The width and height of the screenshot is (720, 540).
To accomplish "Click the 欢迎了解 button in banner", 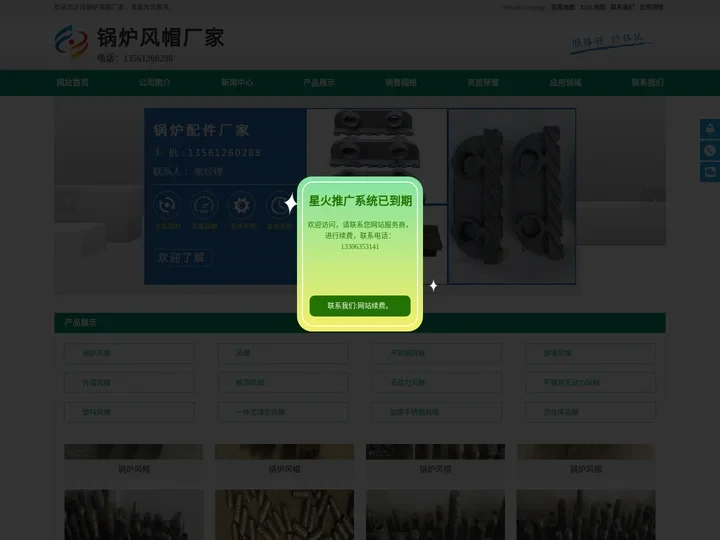I will (181, 257).
